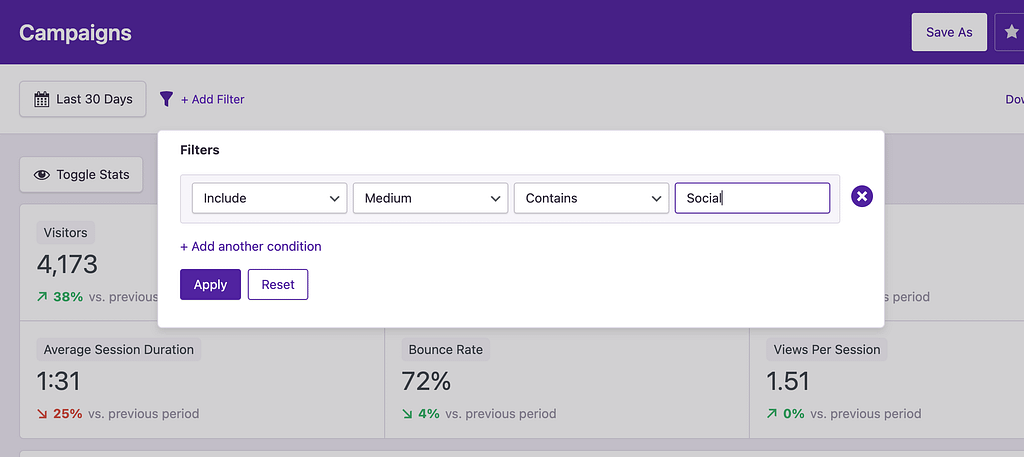The height and width of the screenshot is (457, 1024).
Task: Click the funnel filter icon
Action: (167, 99)
